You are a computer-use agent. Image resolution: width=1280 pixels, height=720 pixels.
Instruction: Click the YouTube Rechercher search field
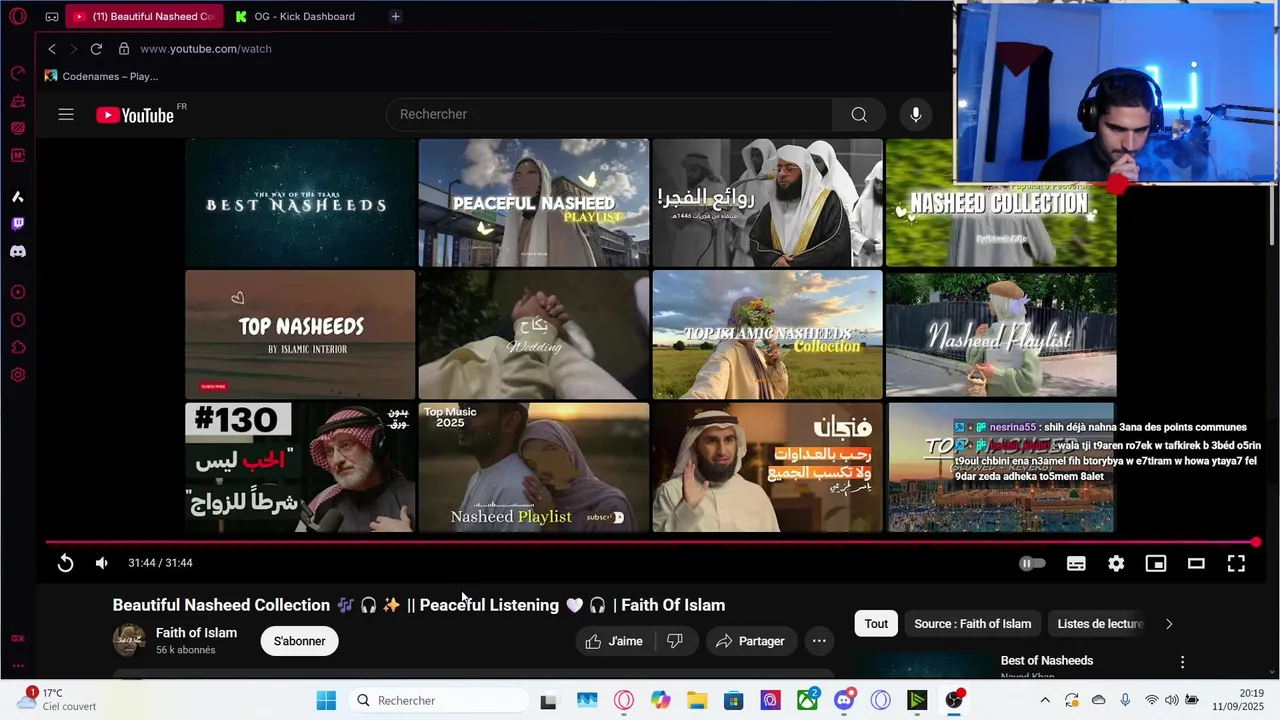pyautogui.click(x=609, y=114)
